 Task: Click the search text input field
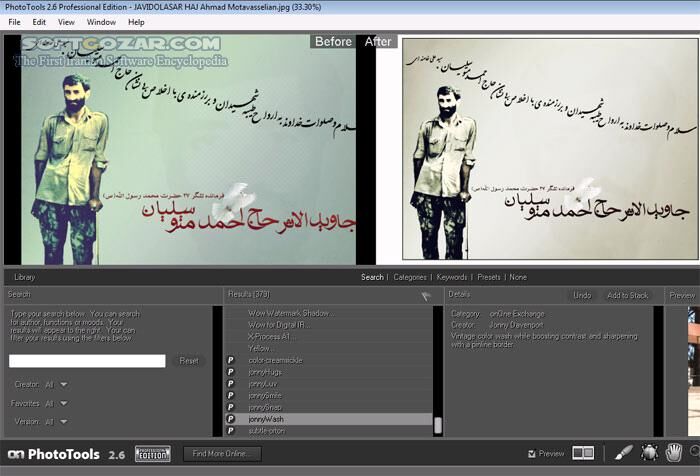point(87,361)
